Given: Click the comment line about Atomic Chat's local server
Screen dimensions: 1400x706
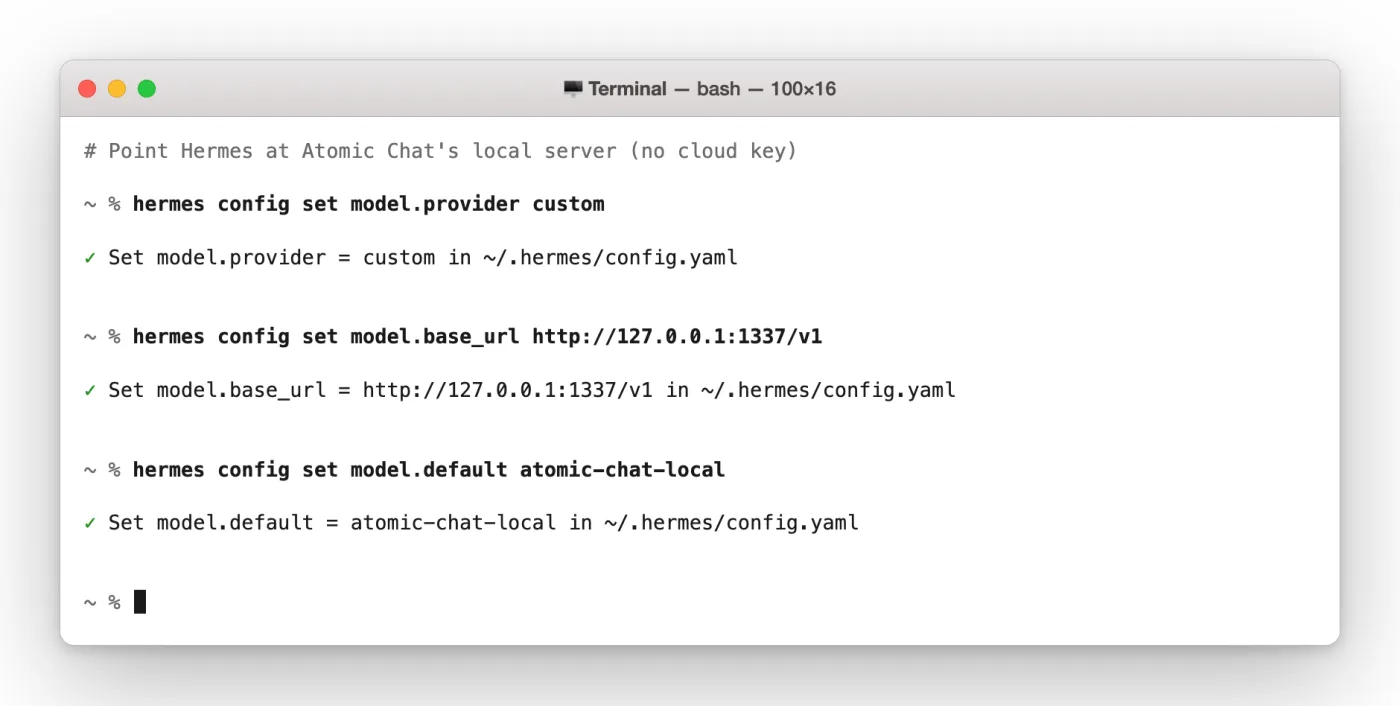Looking at the screenshot, I should pyautogui.click(x=441, y=151).
